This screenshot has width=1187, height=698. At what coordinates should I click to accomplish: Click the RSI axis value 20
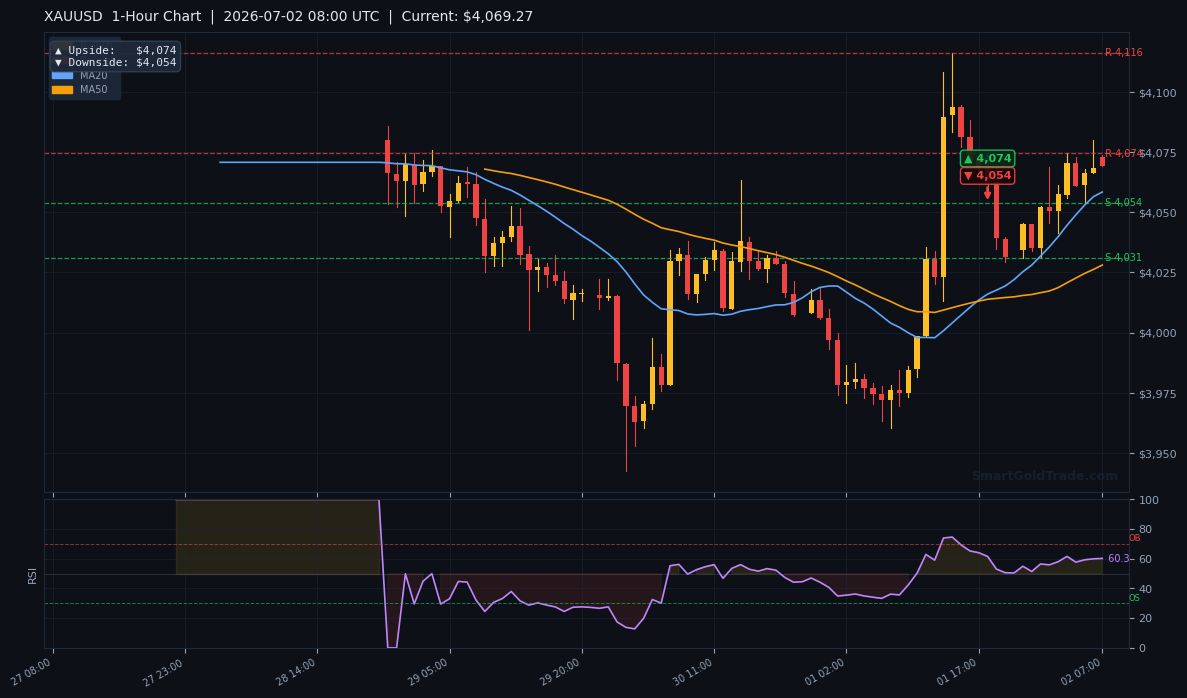(1145, 619)
